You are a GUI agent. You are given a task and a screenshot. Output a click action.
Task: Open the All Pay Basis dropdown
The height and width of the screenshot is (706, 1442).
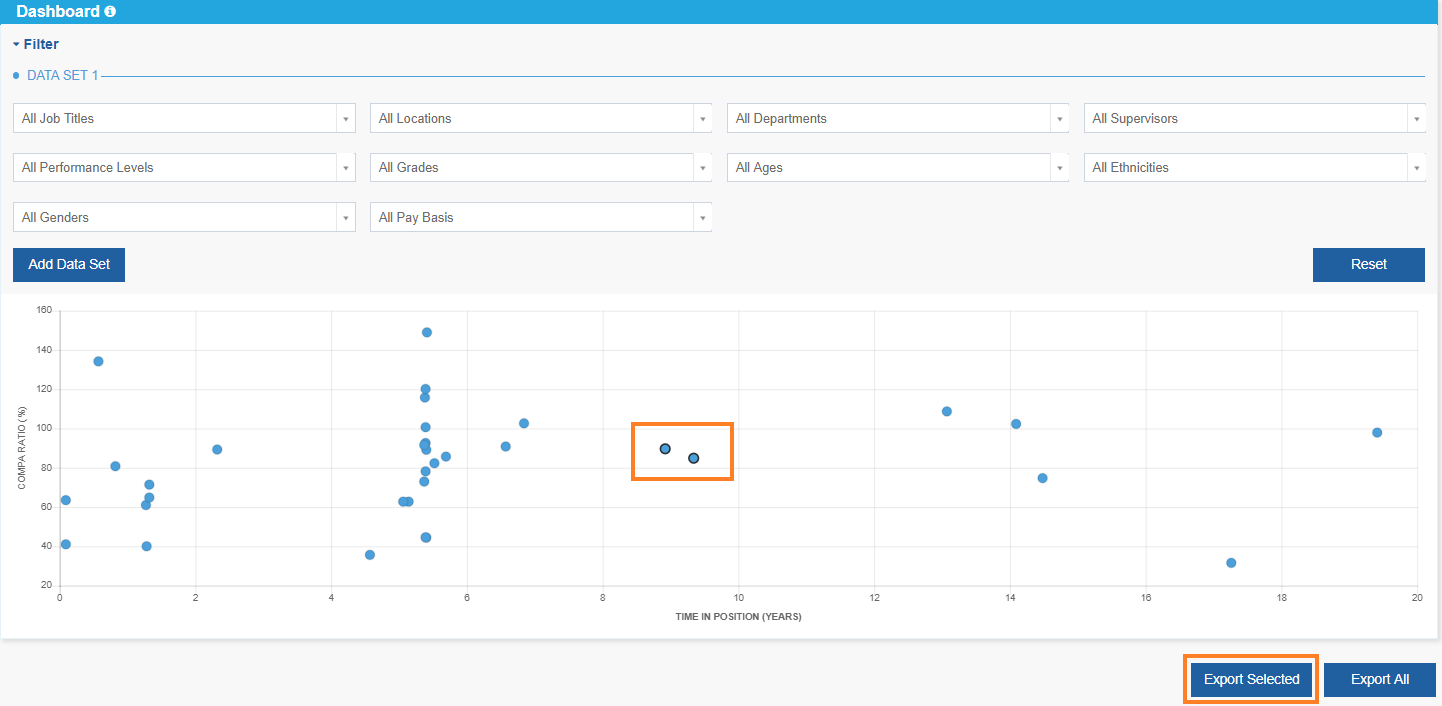703,216
